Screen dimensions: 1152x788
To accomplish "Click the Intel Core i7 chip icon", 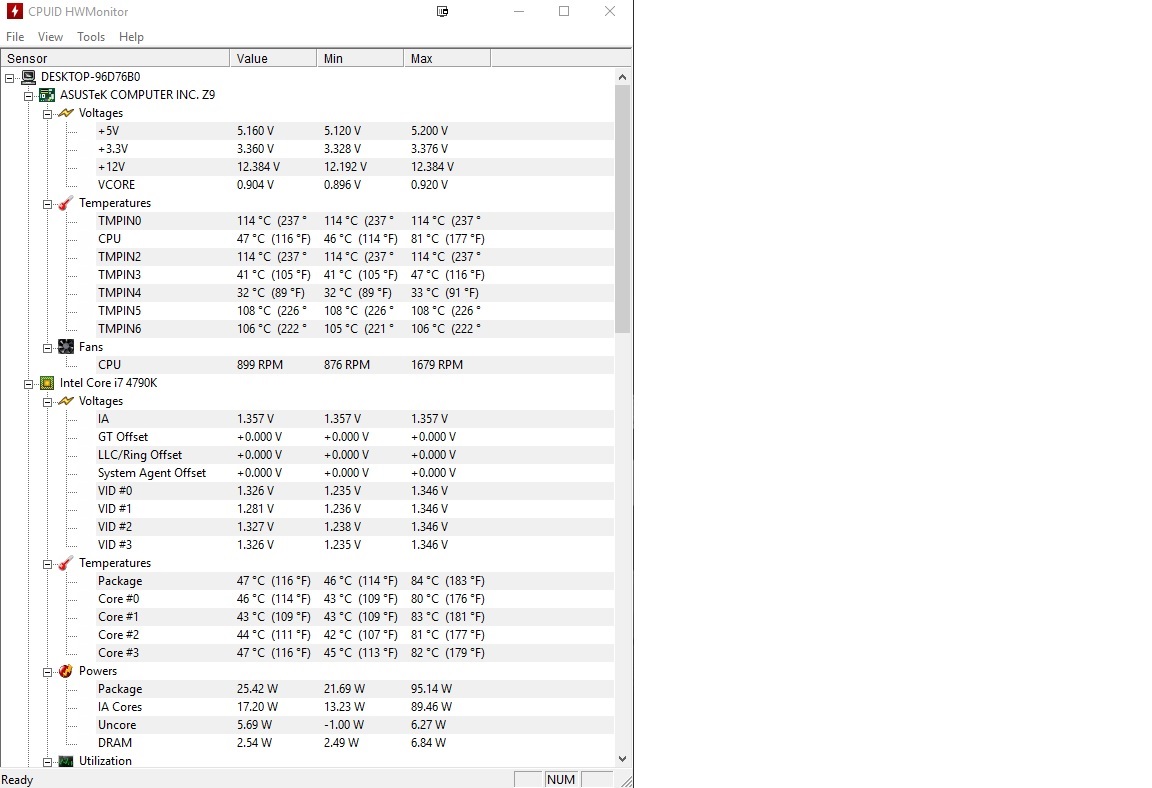I will (47, 383).
